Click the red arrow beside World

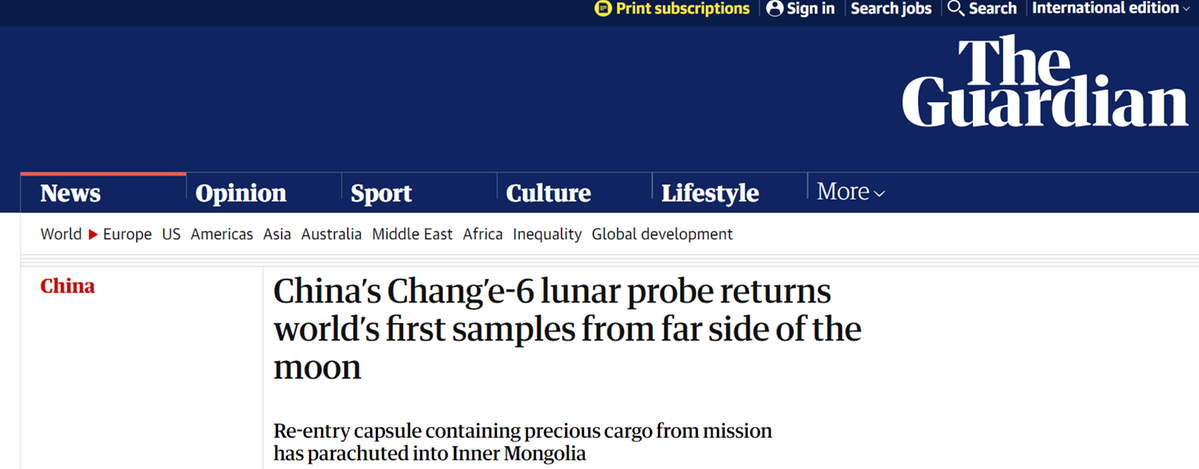93,234
